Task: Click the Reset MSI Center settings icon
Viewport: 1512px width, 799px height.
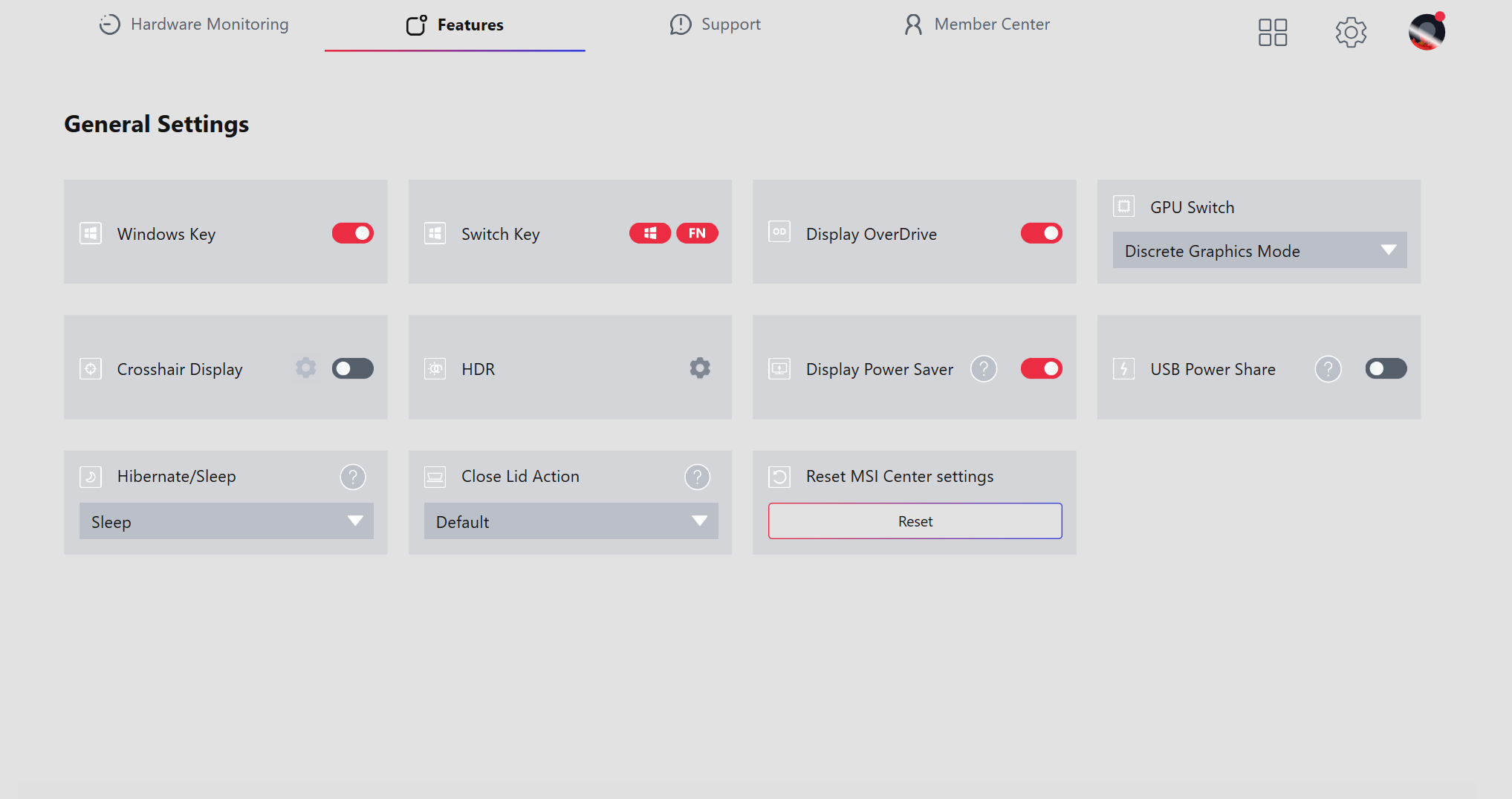Action: coord(779,477)
